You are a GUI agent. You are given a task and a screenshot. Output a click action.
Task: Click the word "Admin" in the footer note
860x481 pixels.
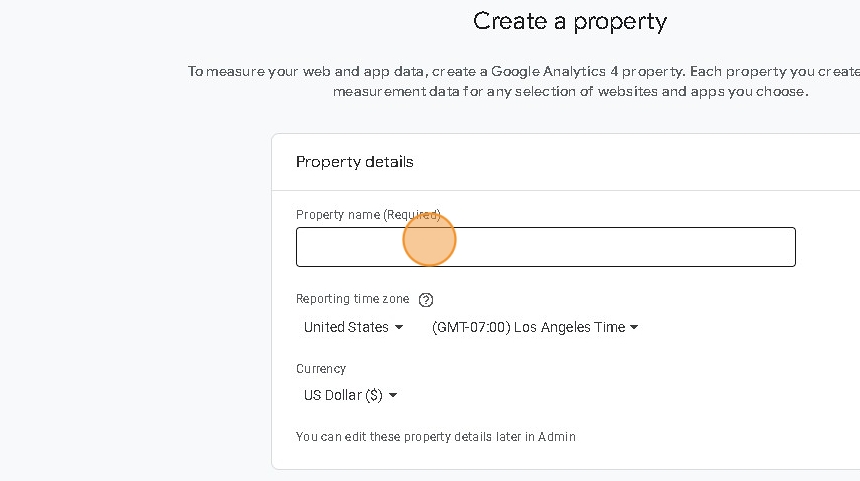click(x=557, y=437)
